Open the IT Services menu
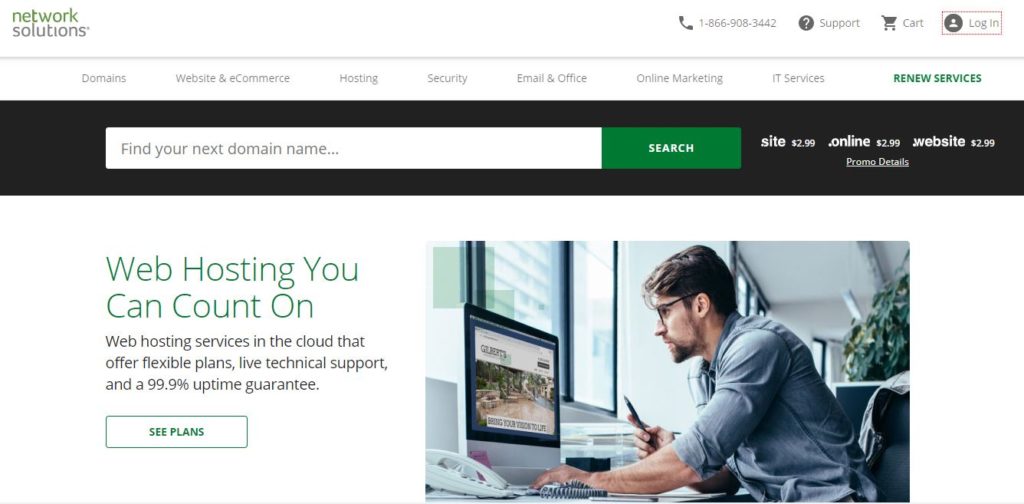 [x=798, y=78]
